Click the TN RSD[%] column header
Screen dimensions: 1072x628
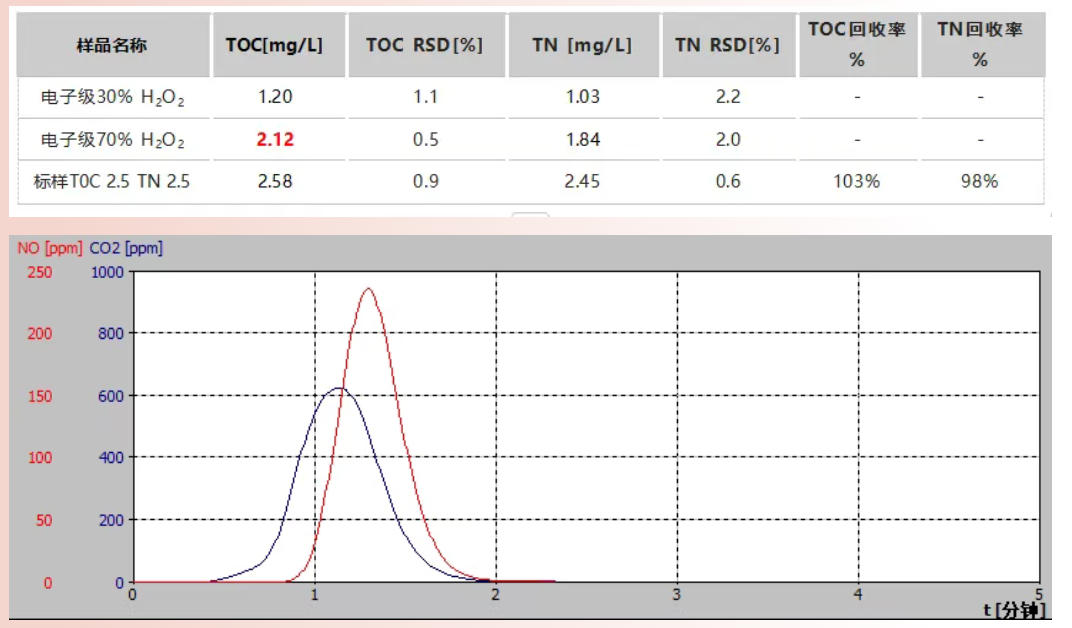pos(727,46)
